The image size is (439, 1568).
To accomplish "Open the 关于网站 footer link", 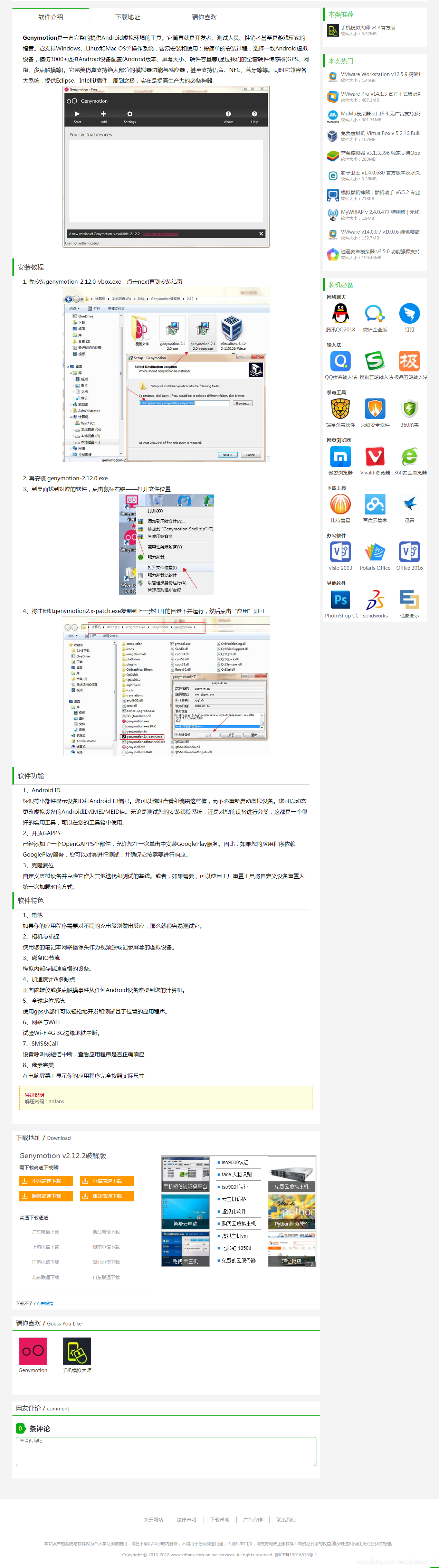I will 153,1520.
